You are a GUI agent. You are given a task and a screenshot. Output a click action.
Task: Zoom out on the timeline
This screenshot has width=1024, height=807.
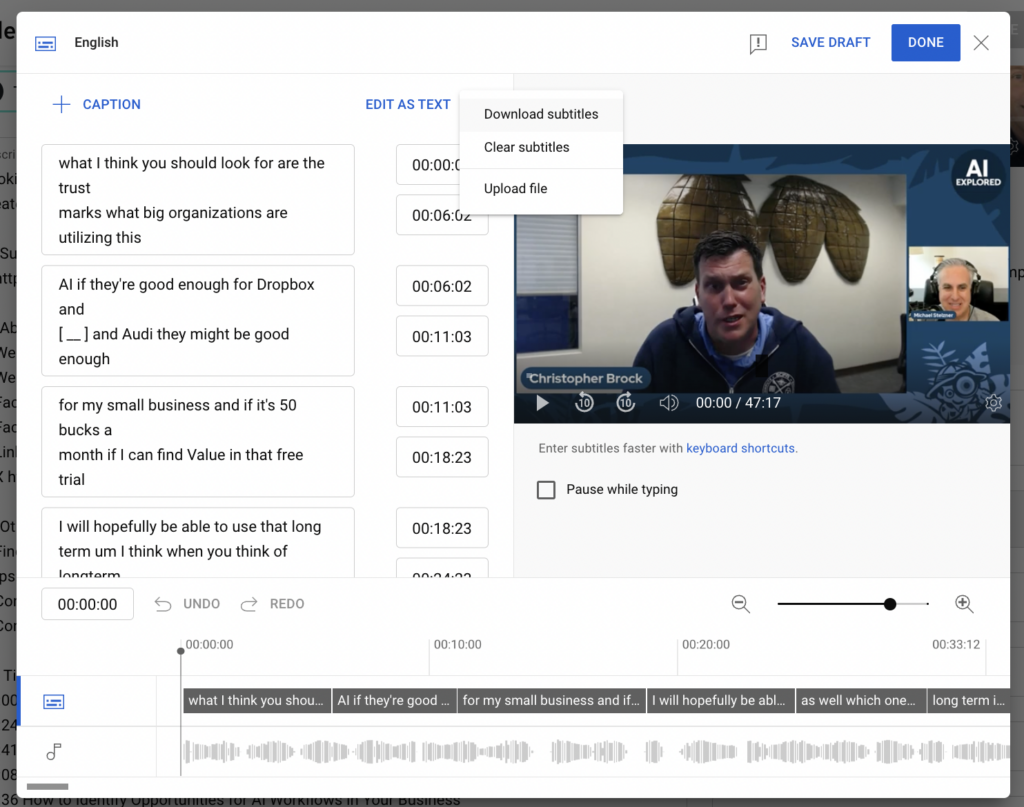click(741, 604)
